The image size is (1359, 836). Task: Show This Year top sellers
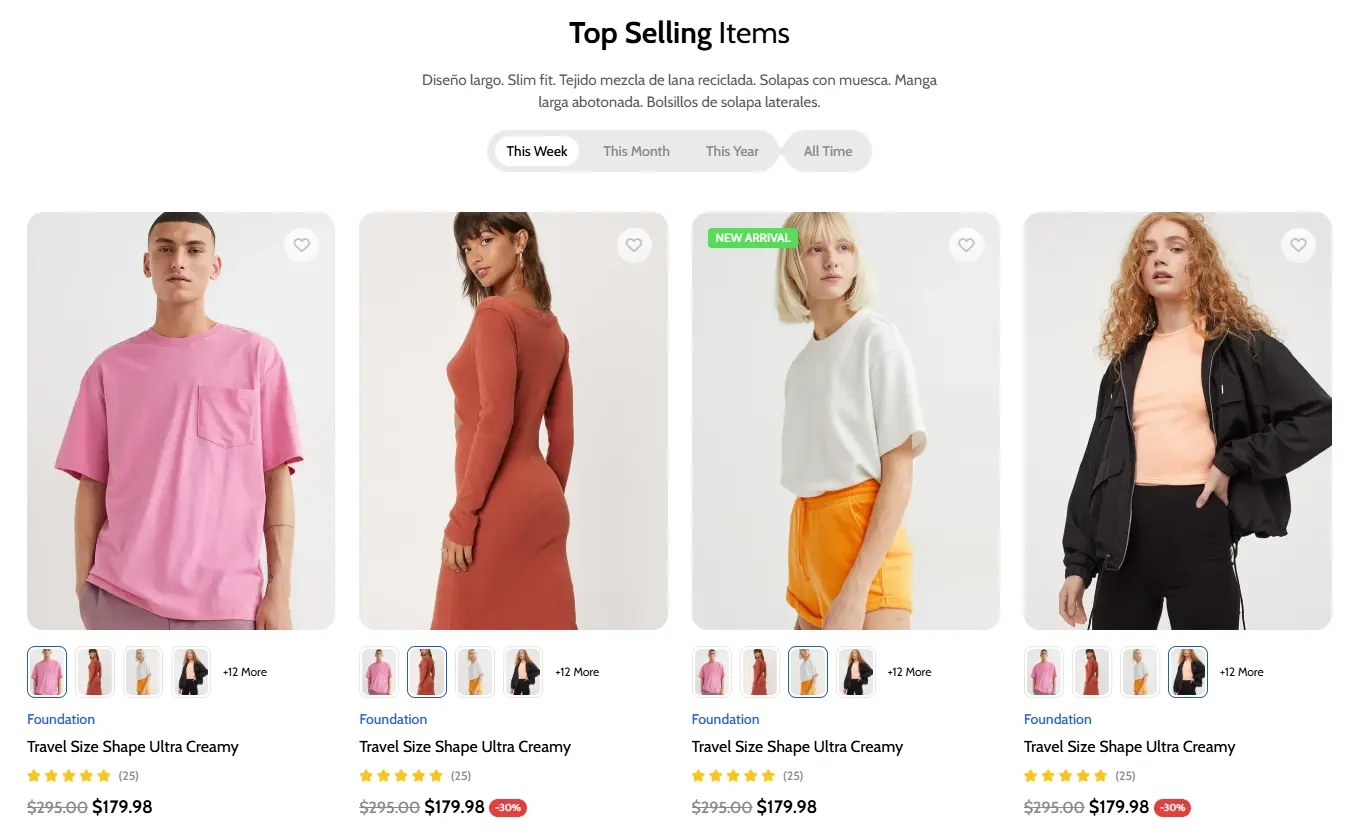(x=732, y=151)
